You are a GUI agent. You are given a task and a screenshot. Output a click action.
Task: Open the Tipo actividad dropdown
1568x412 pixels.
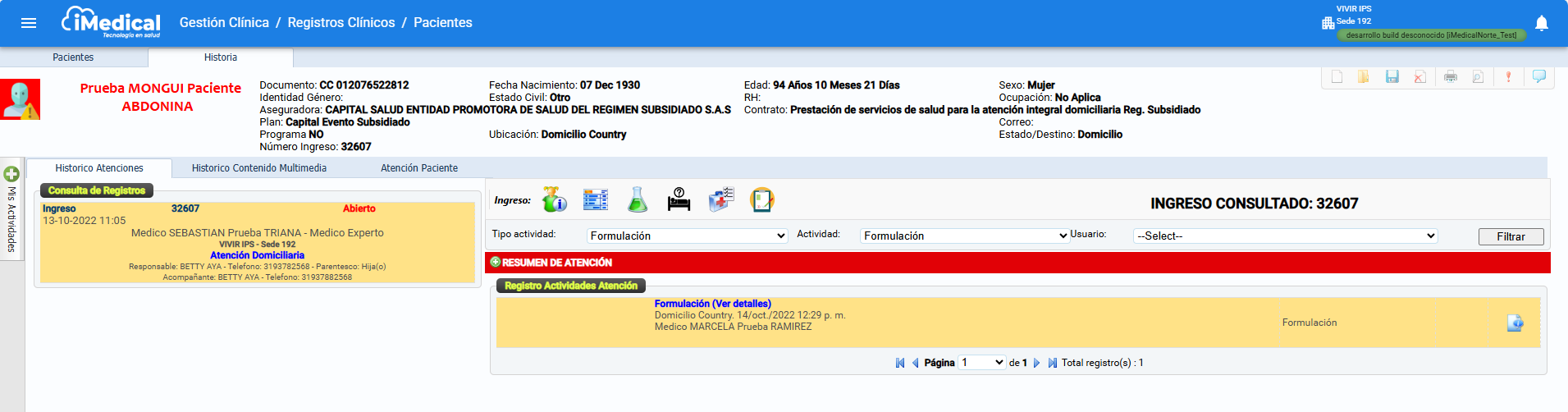[x=687, y=236]
